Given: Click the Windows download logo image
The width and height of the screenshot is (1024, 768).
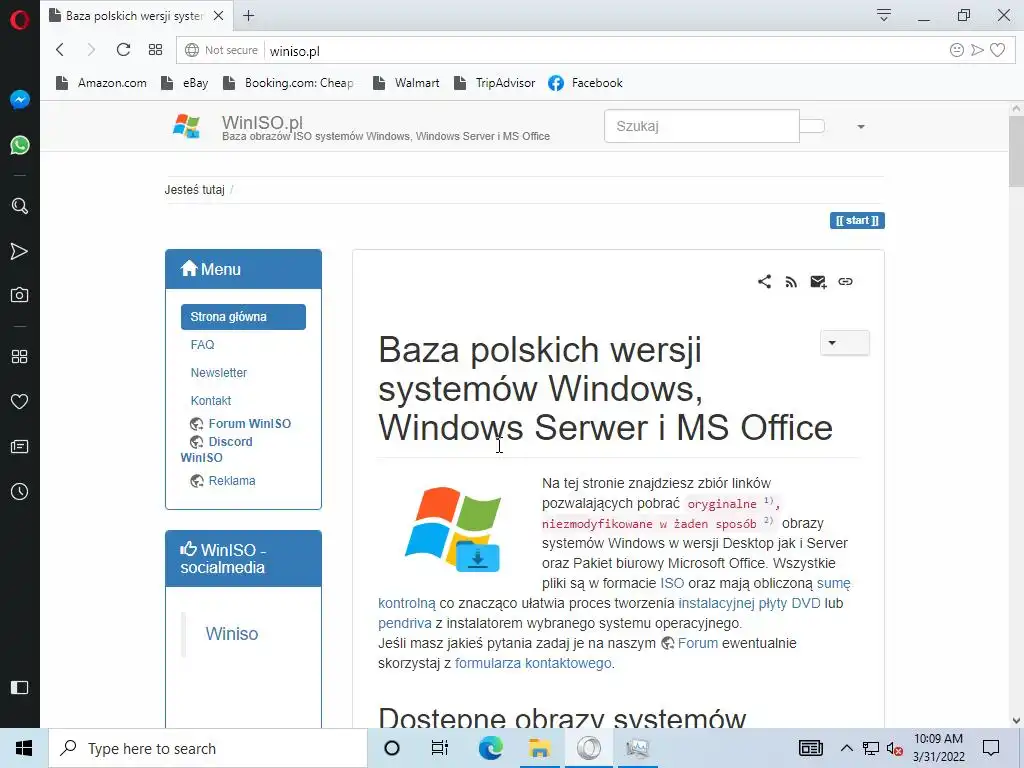Looking at the screenshot, I should [x=453, y=529].
